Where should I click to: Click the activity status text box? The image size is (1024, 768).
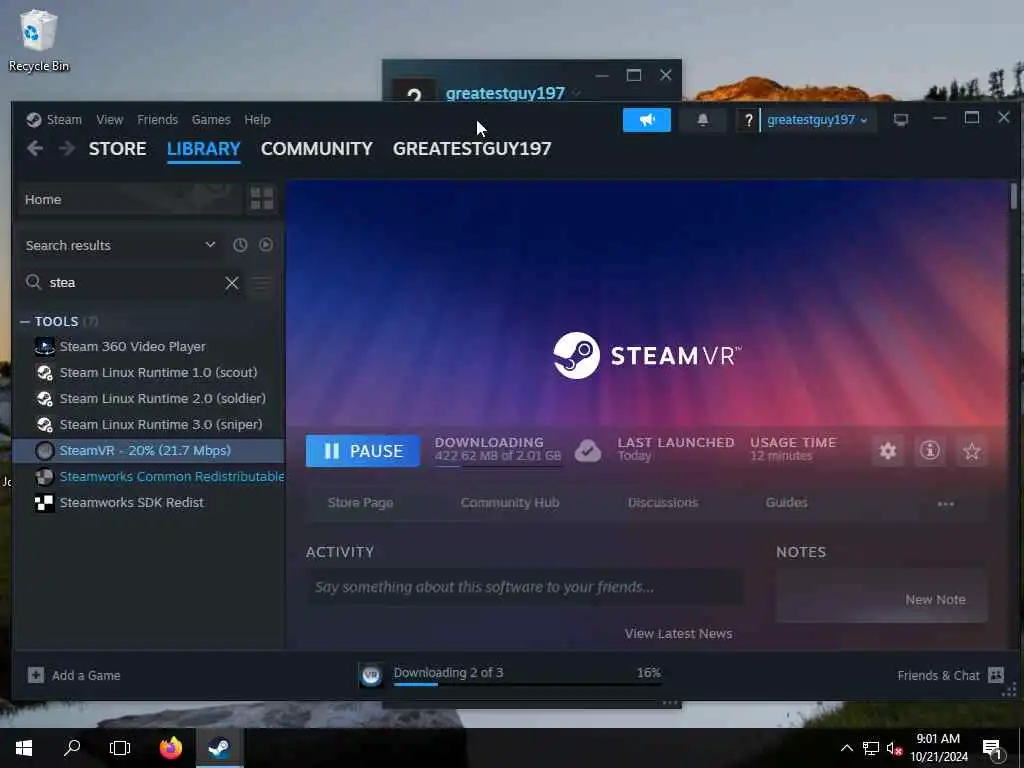click(x=525, y=586)
